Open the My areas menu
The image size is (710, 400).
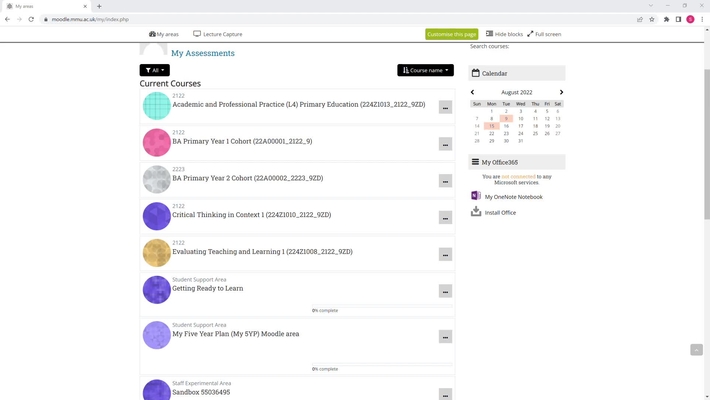pos(164,34)
